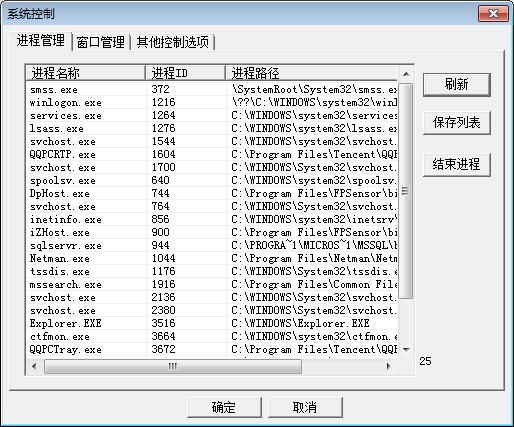
Task: Select the spoolsv.exe process row
Action: click(212, 180)
